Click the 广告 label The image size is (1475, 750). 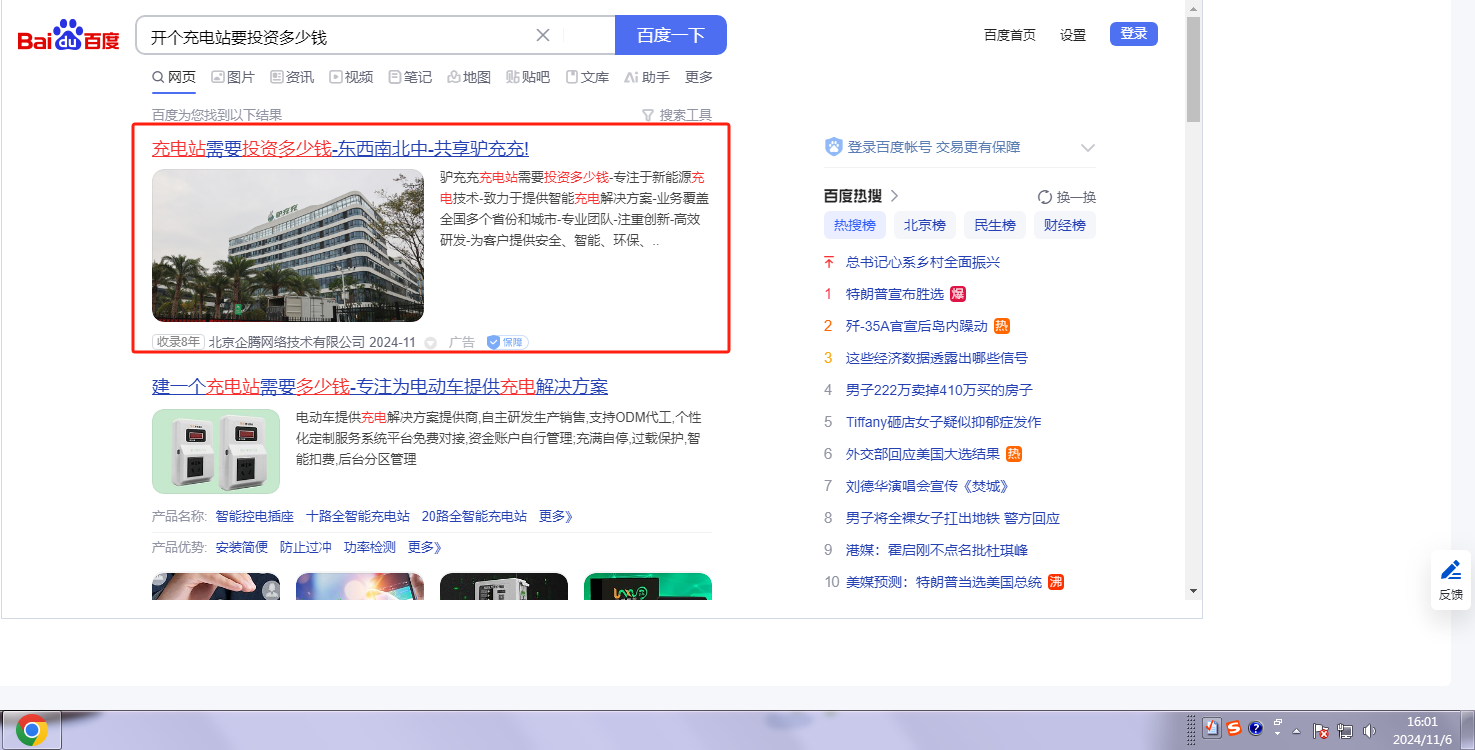click(462, 342)
